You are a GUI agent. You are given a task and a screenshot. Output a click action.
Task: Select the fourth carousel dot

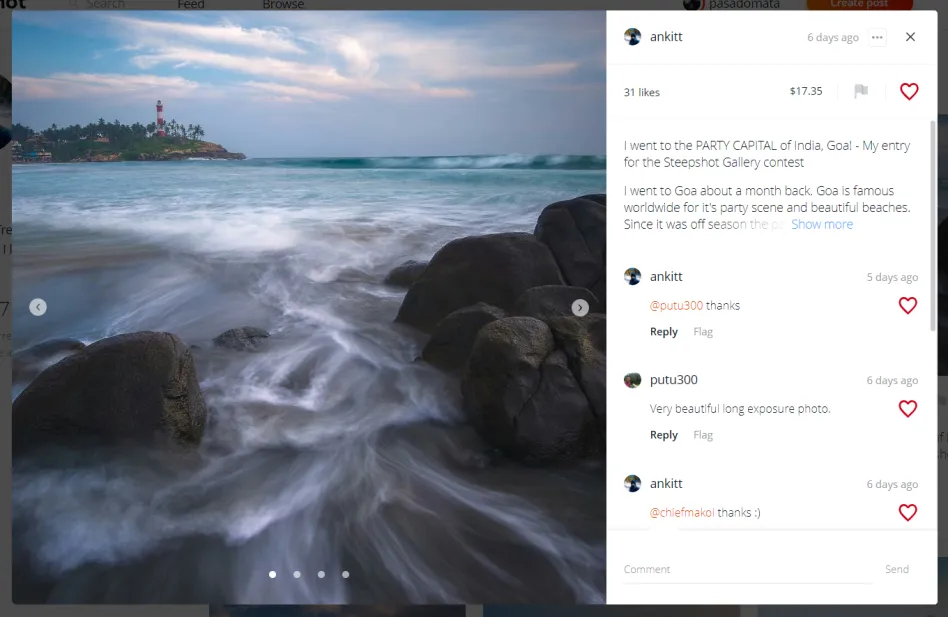tap(345, 575)
